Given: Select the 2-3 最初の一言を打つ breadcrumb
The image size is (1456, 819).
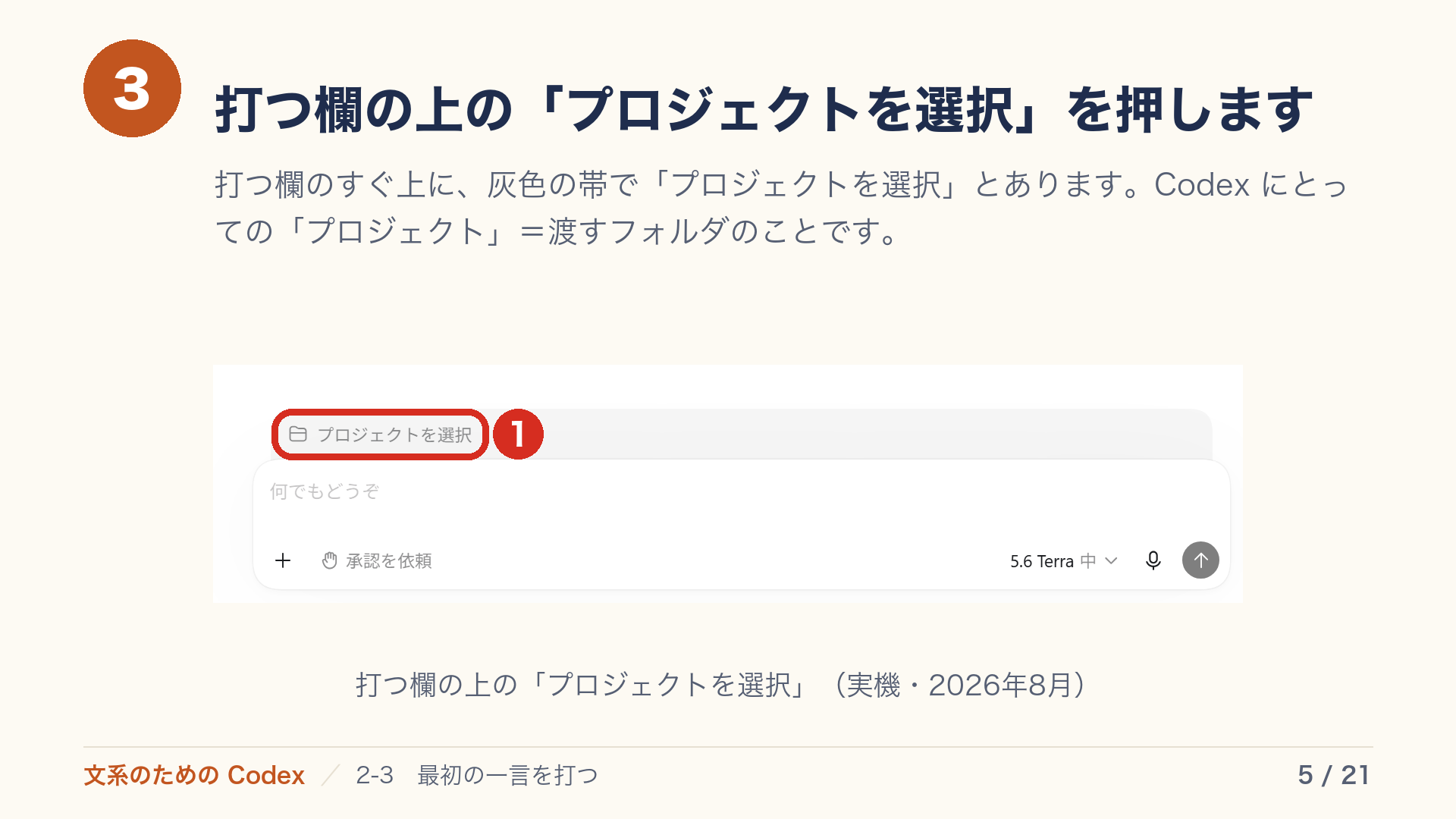Looking at the screenshot, I should [477, 775].
